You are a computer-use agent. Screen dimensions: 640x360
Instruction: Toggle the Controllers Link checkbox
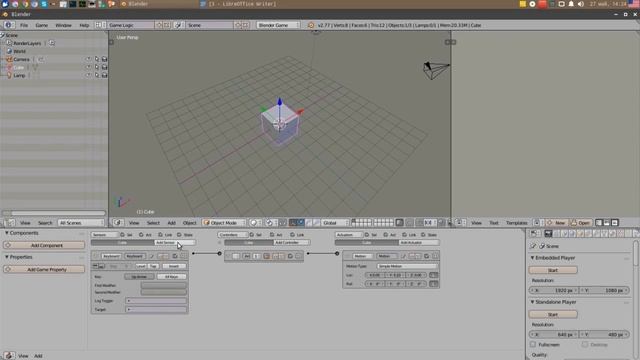[292, 235]
